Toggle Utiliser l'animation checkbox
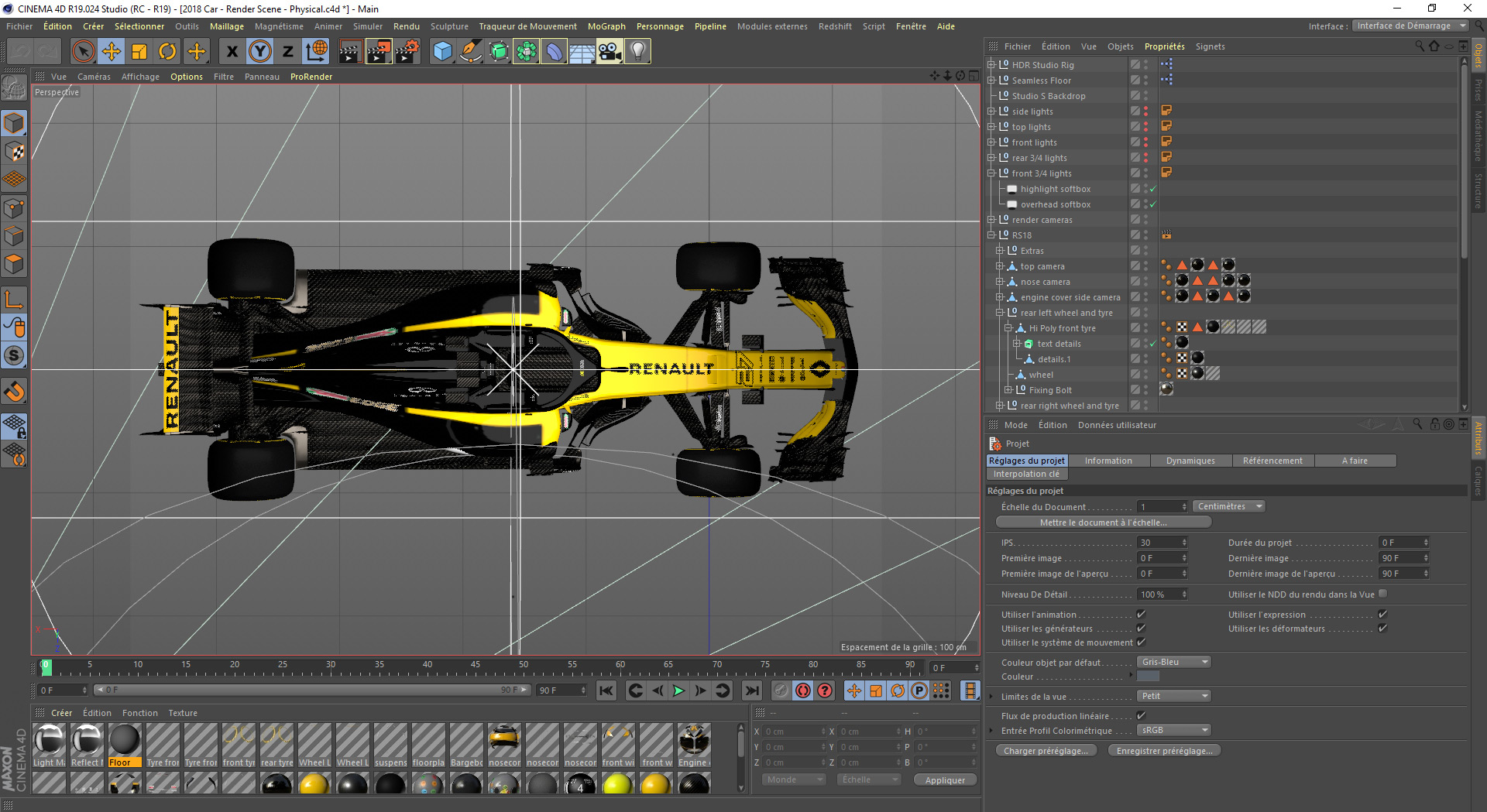 coord(1141,615)
